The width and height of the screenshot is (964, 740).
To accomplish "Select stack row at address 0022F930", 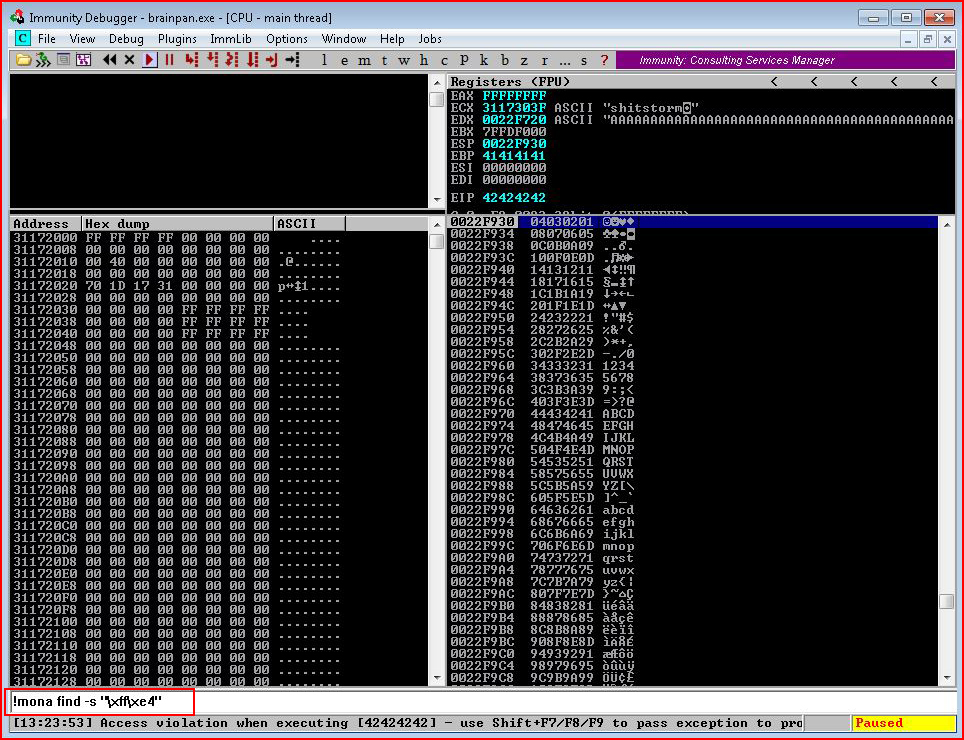I will click(x=693, y=222).
